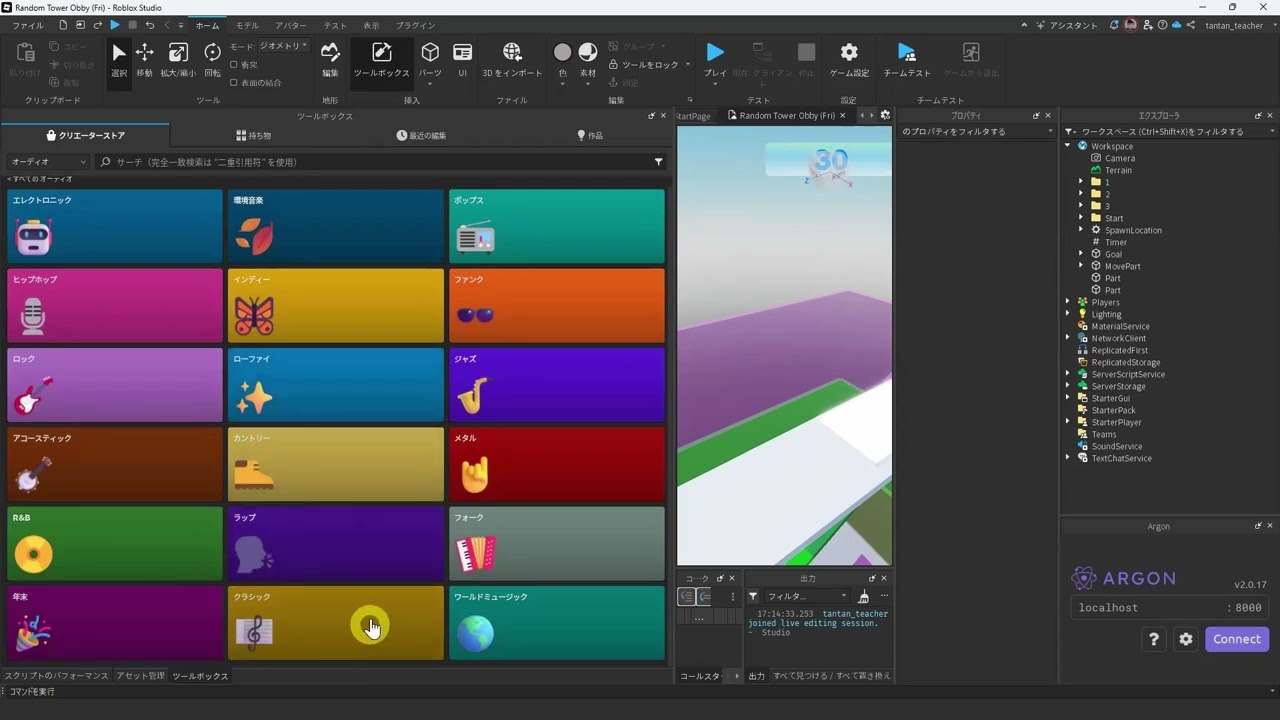
Task: Open viewport settings gear next to tabs
Action: [885, 116]
